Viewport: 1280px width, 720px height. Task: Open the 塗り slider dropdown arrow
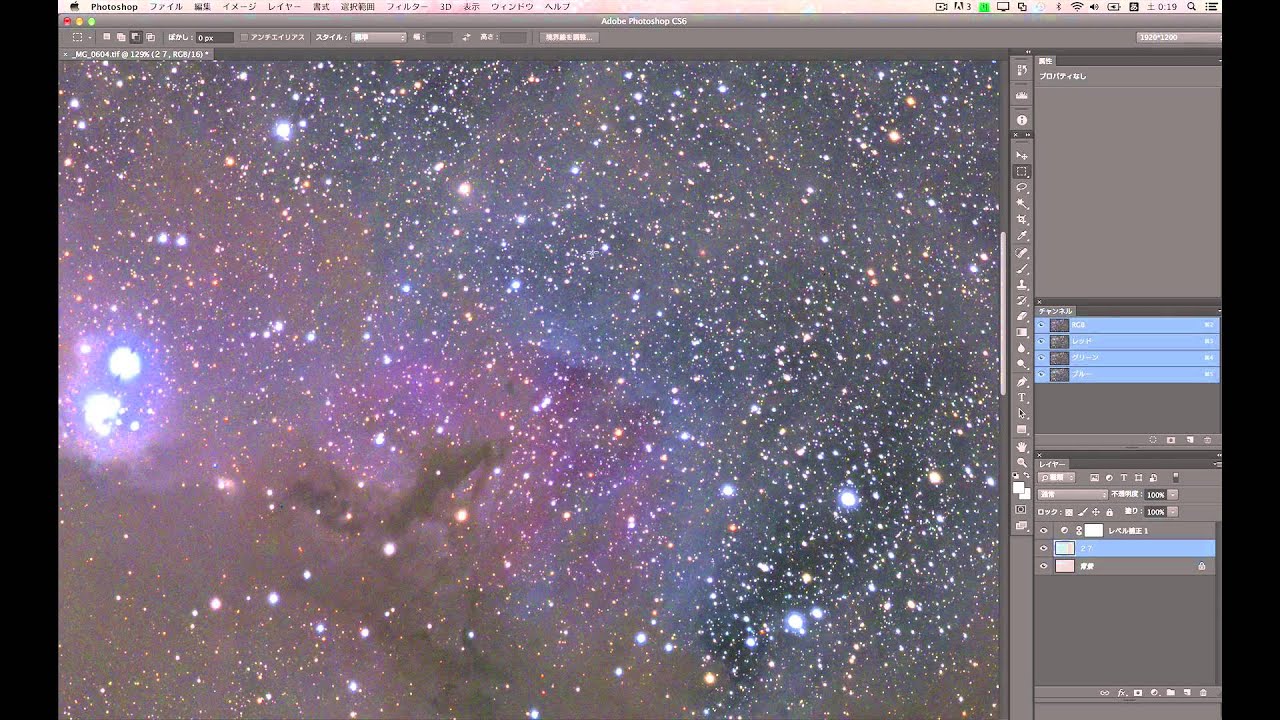[1173, 512]
